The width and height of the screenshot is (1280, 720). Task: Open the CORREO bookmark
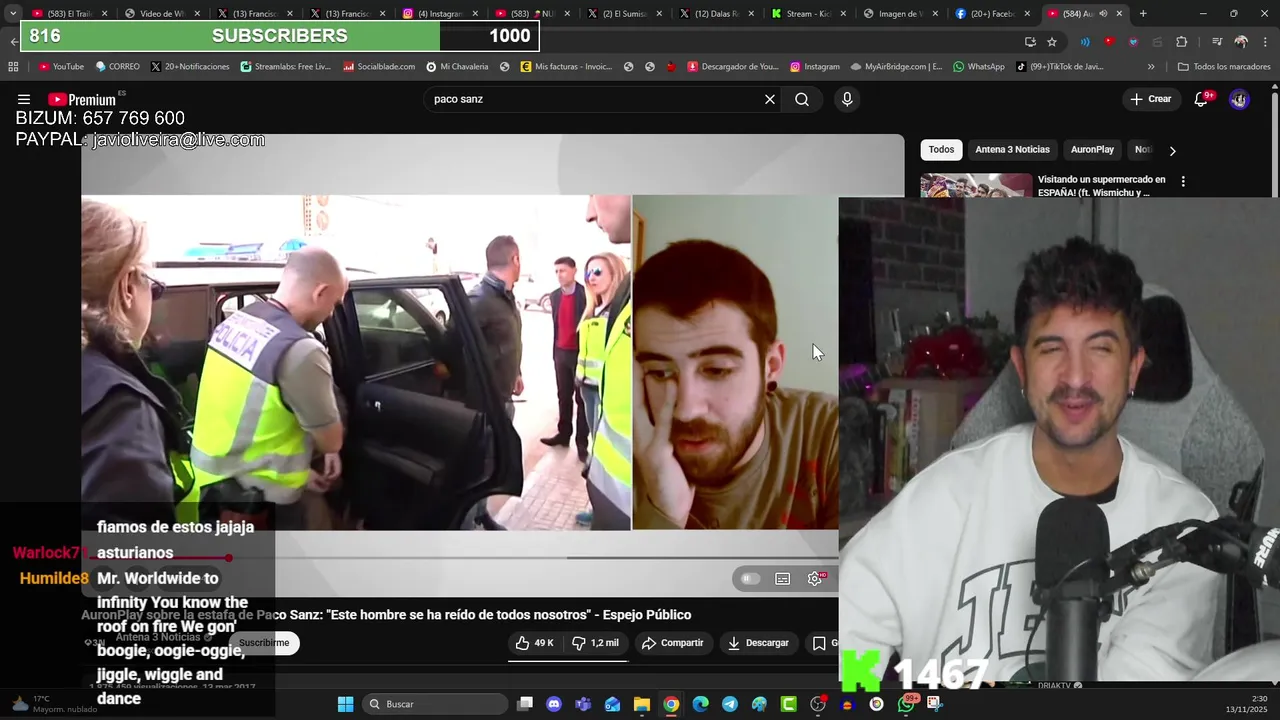click(x=117, y=67)
